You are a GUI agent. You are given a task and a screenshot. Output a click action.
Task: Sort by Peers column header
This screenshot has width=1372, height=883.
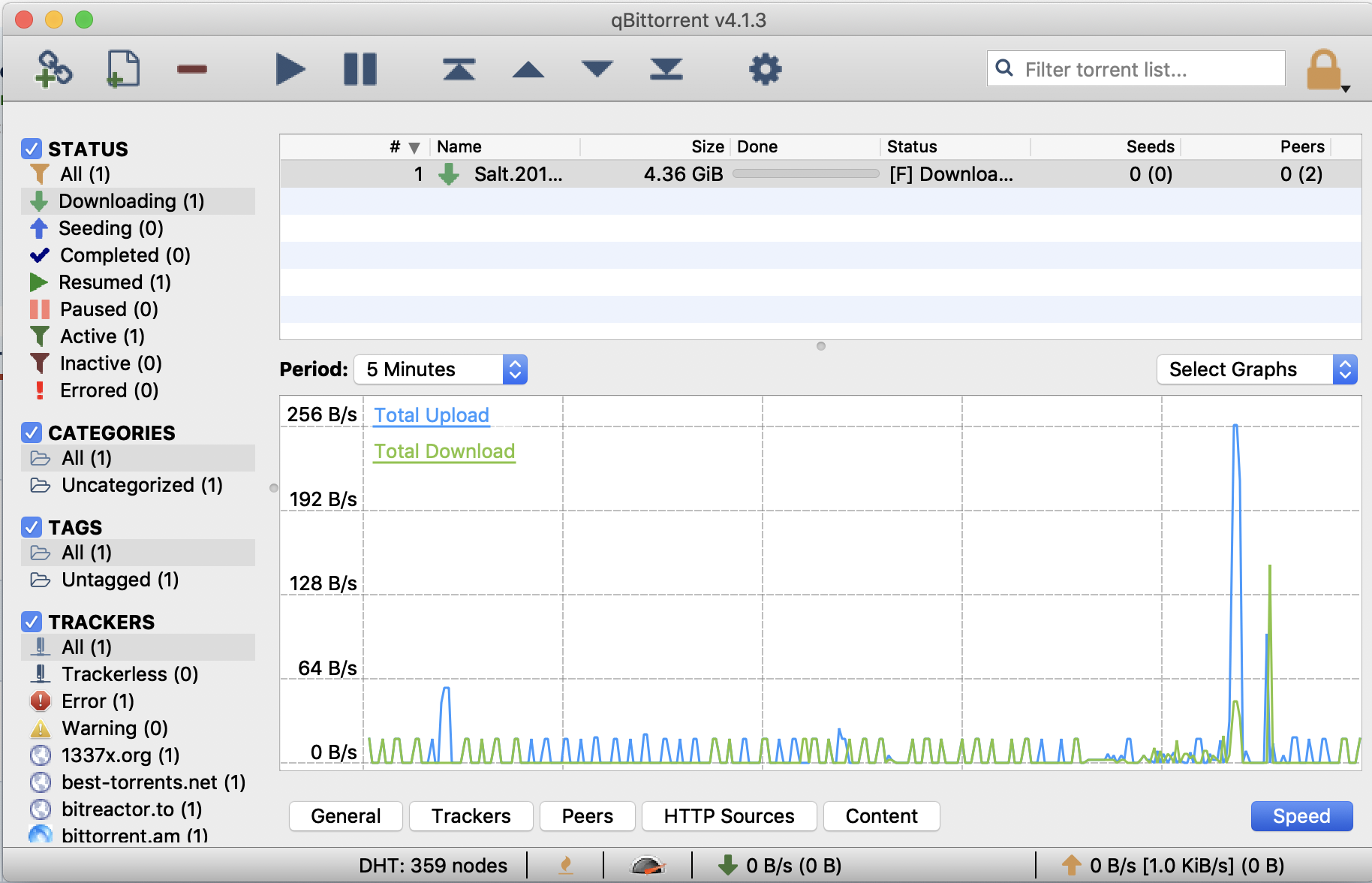pyautogui.click(x=1255, y=146)
